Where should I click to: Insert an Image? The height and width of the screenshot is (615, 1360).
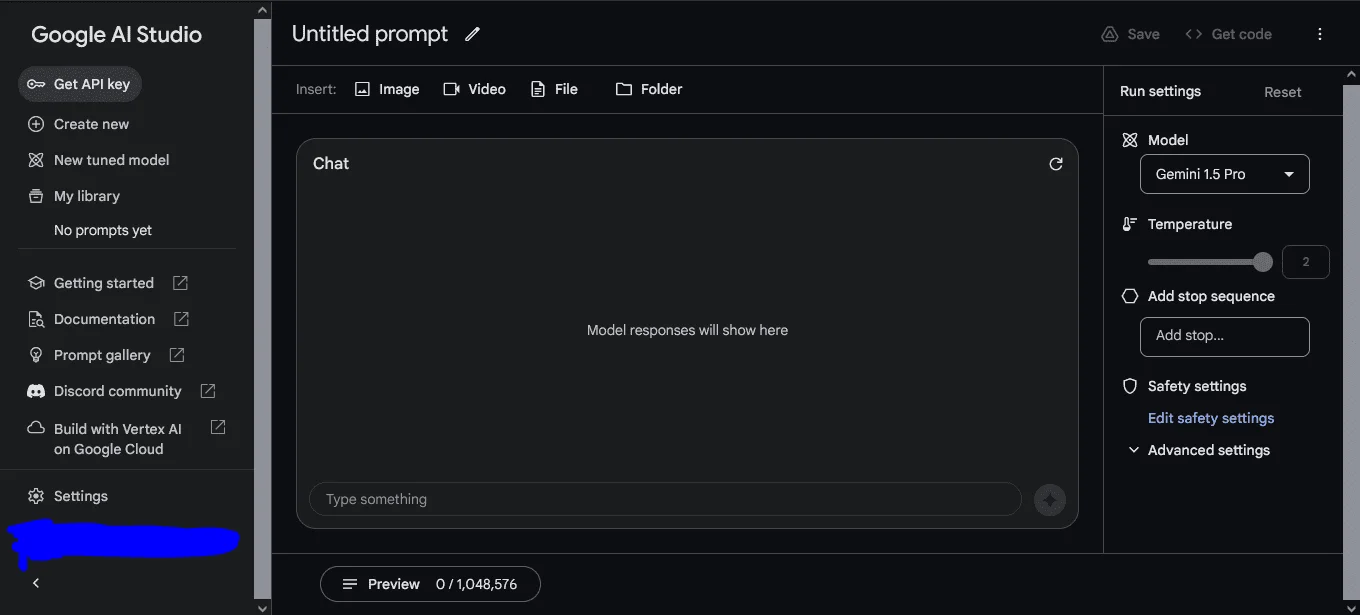click(x=387, y=89)
